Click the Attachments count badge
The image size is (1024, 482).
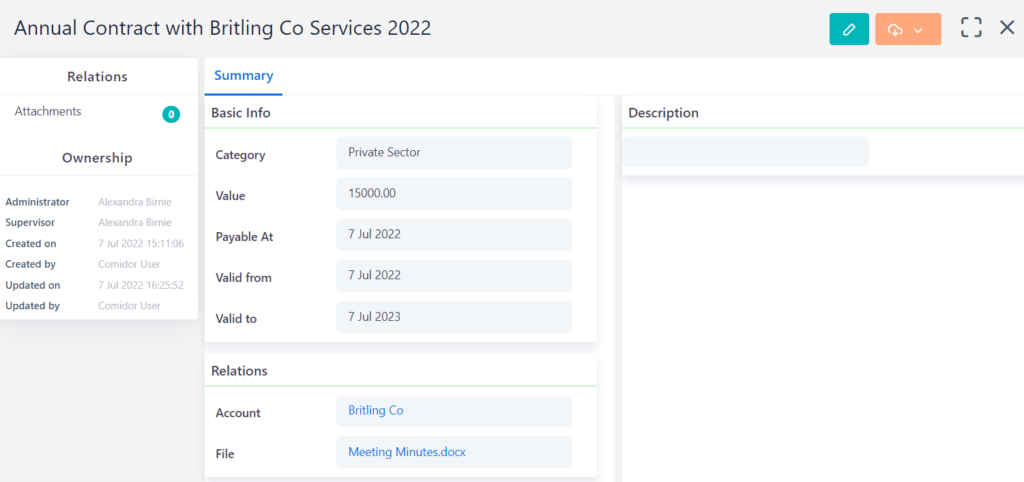171,114
